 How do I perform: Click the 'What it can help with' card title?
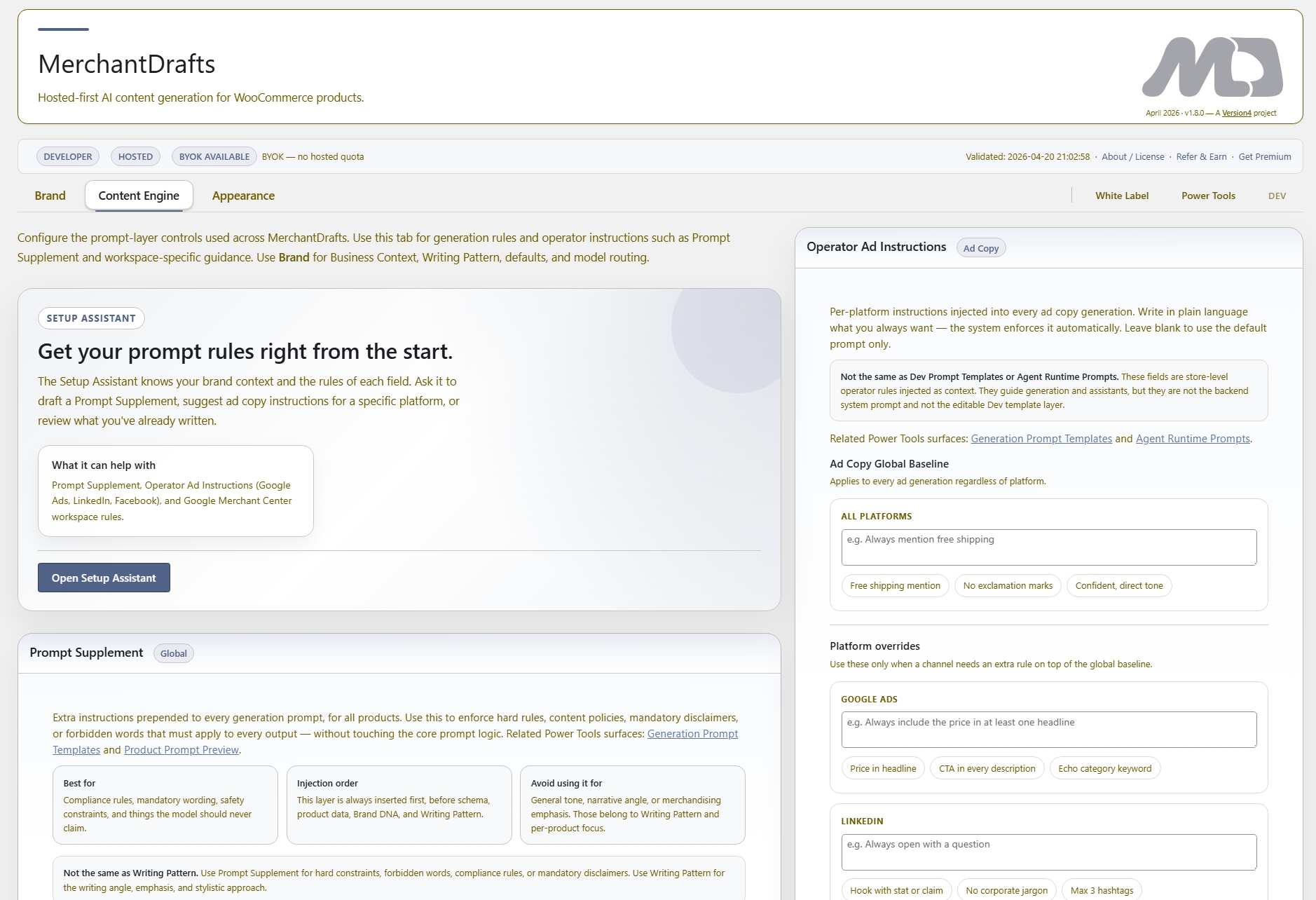coord(104,465)
